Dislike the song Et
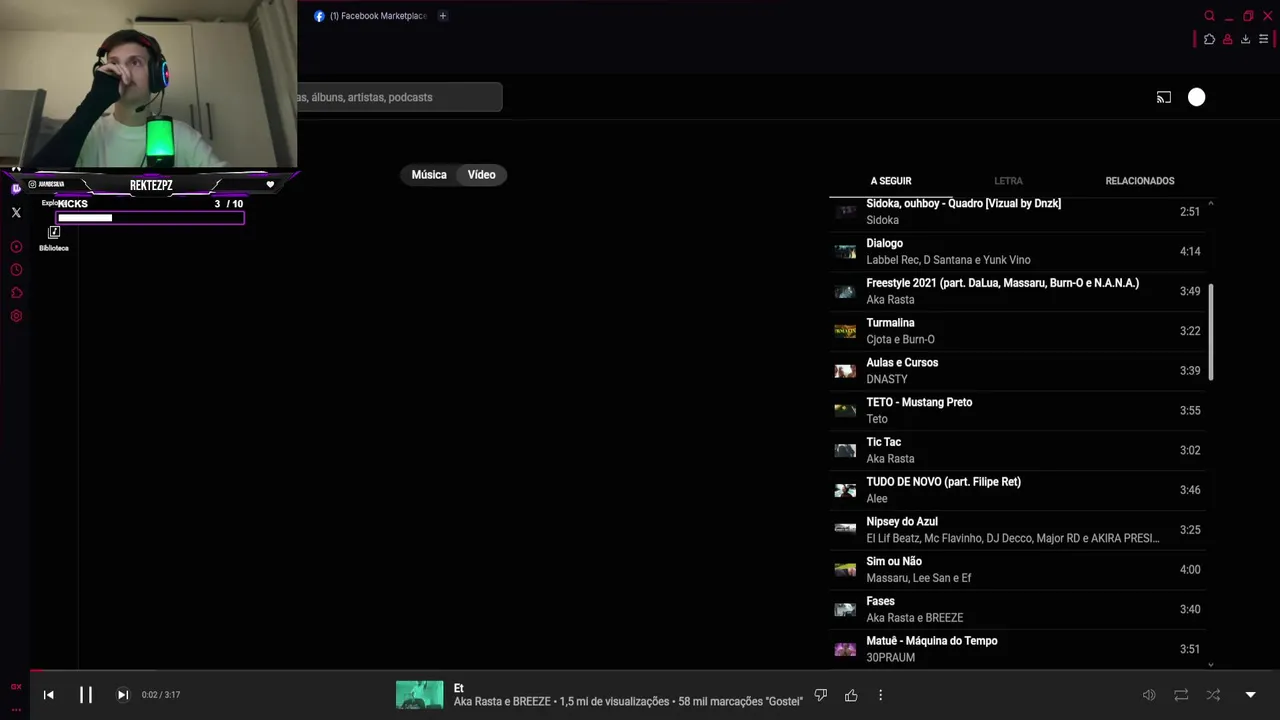 coord(821,695)
